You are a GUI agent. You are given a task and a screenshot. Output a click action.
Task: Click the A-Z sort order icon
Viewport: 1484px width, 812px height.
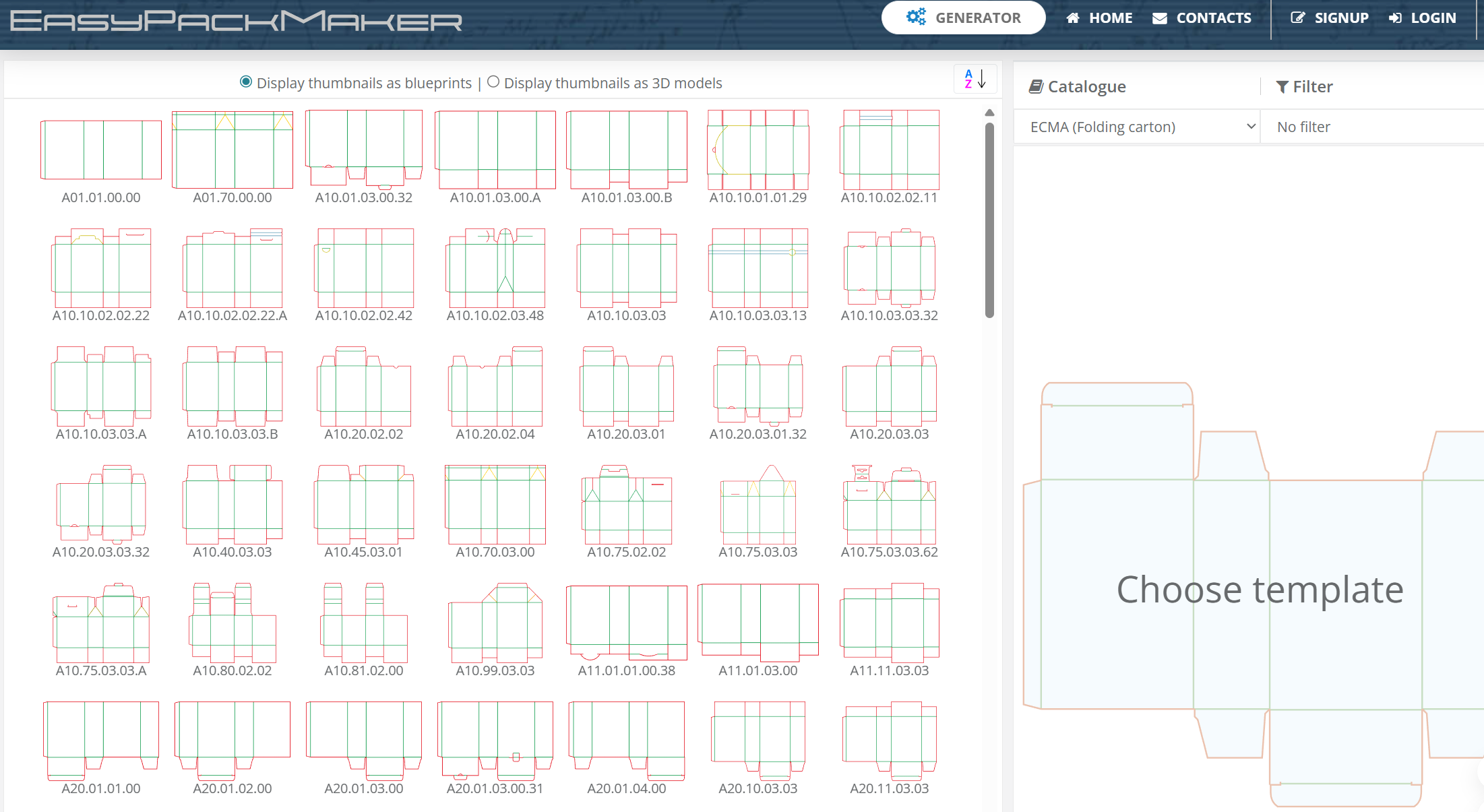coord(975,80)
